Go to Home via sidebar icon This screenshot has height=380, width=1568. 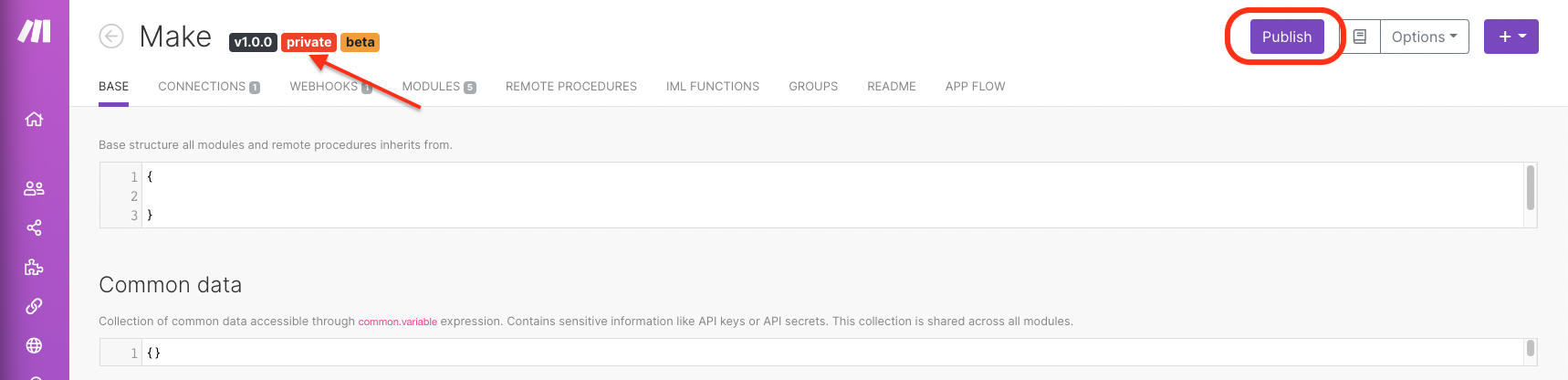pyautogui.click(x=35, y=120)
